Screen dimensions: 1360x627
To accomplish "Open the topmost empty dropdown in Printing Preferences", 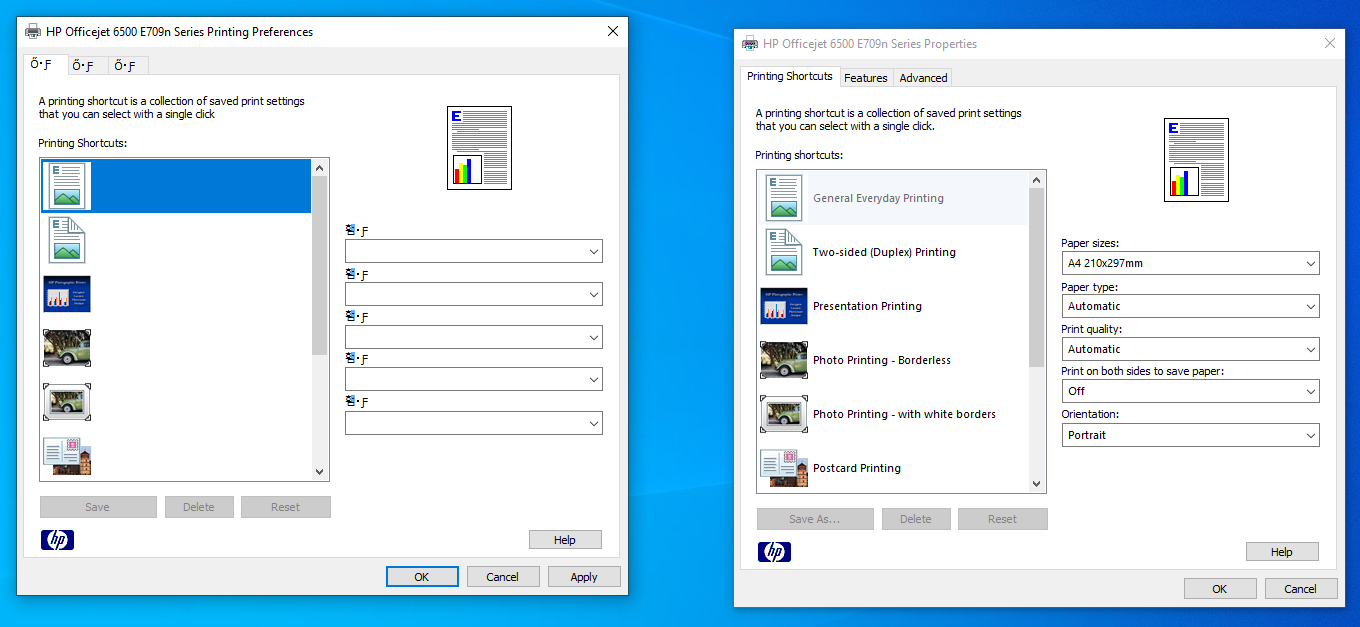I will (x=474, y=251).
